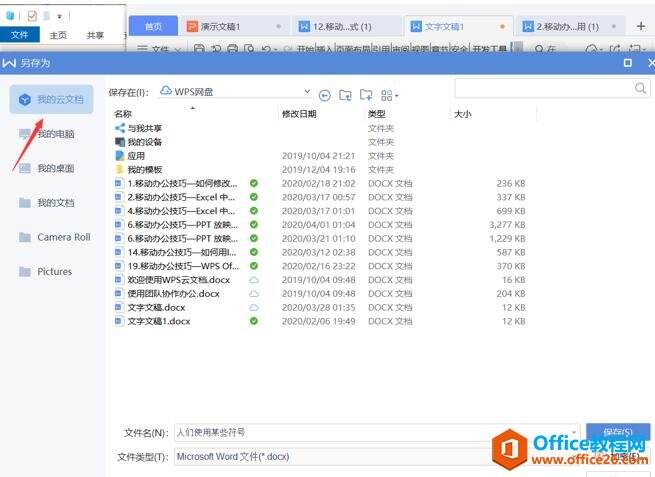This screenshot has width=655, height=477.
Task: Select file 4.移动办公技巧—Excel
Action: pos(181,211)
